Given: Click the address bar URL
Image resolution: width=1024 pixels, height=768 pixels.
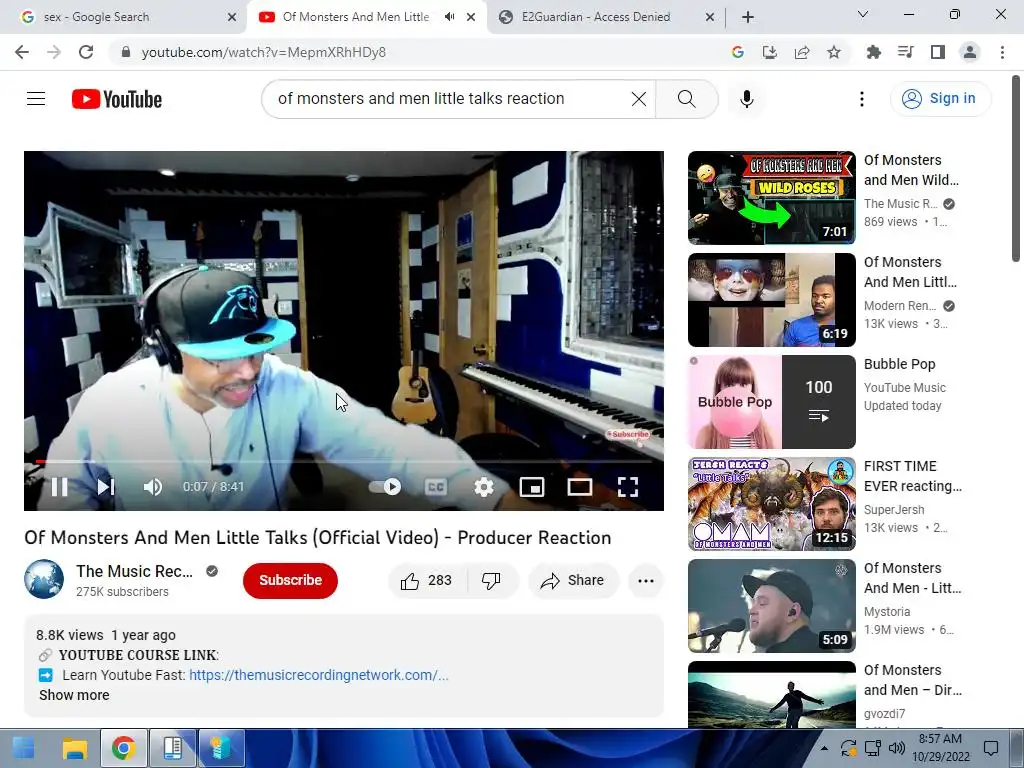Looking at the screenshot, I should click(x=264, y=52).
